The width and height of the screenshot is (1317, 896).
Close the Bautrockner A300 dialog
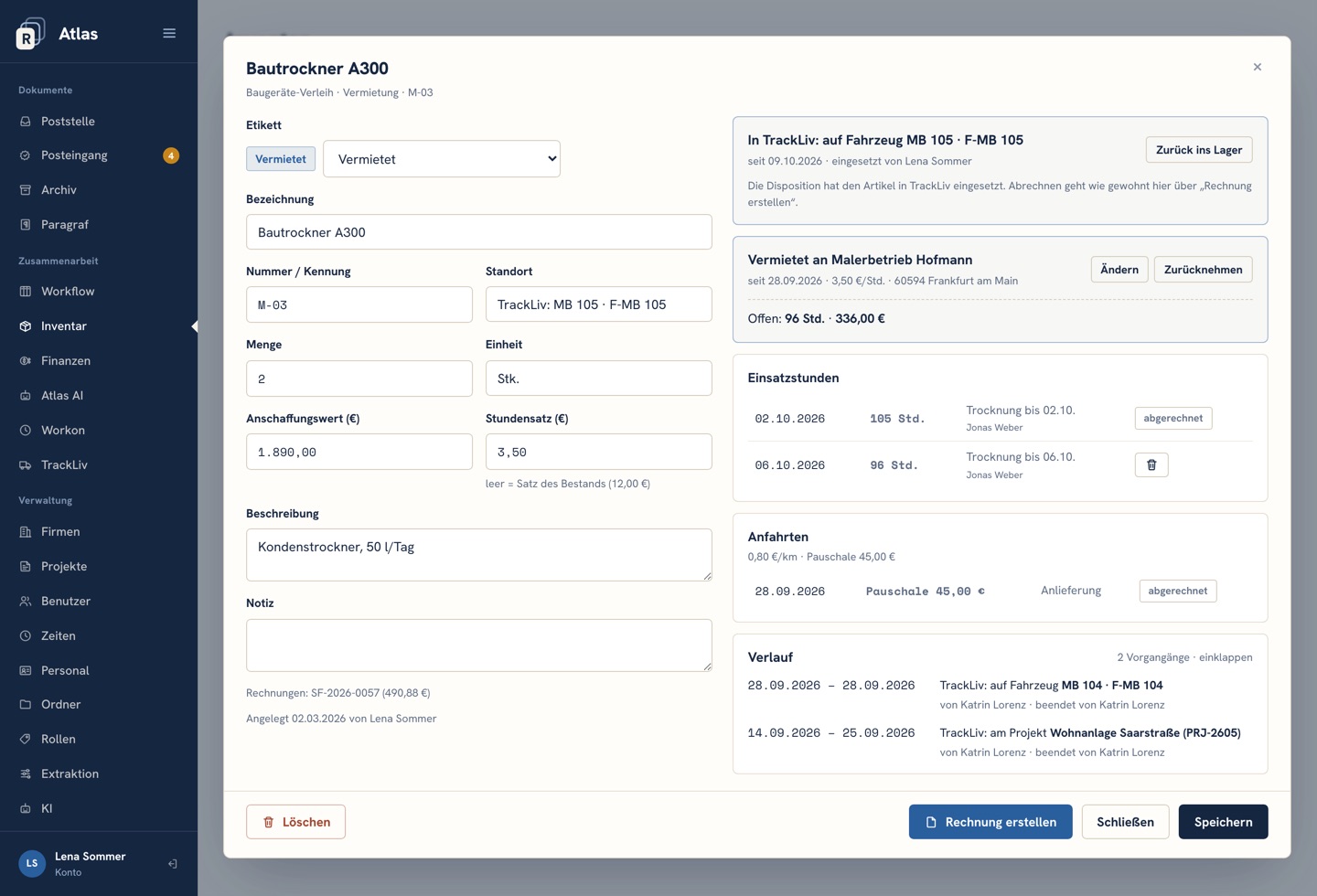point(1258,67)
